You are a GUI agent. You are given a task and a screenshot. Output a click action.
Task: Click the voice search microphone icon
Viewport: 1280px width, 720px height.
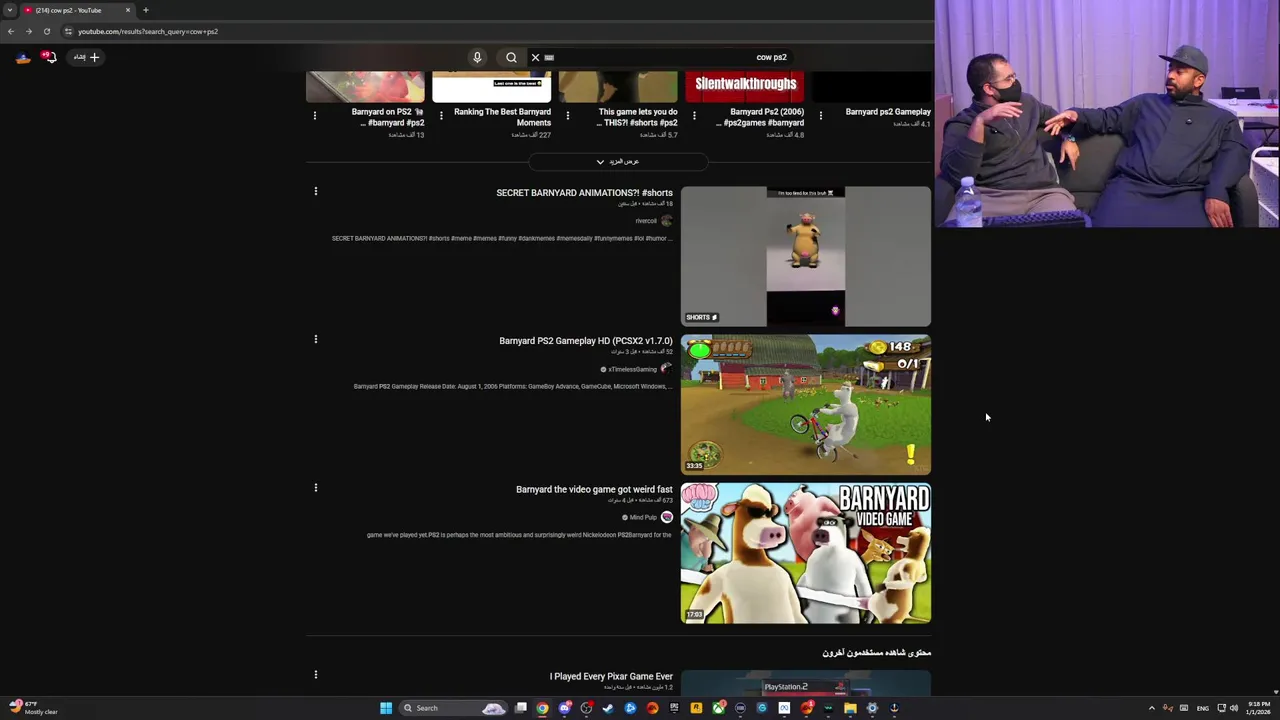point(477,57)
